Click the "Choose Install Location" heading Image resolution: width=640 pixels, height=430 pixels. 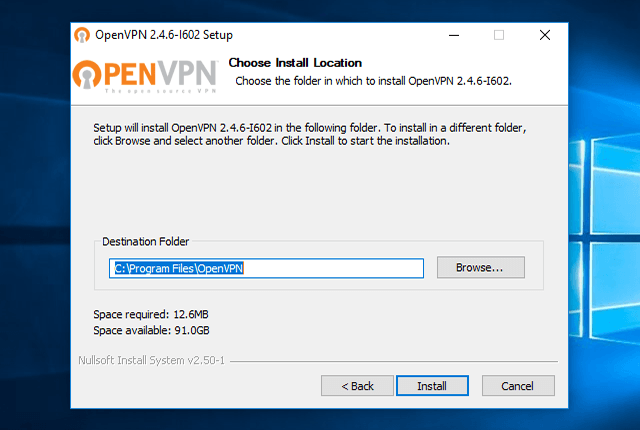coord(295,63)
